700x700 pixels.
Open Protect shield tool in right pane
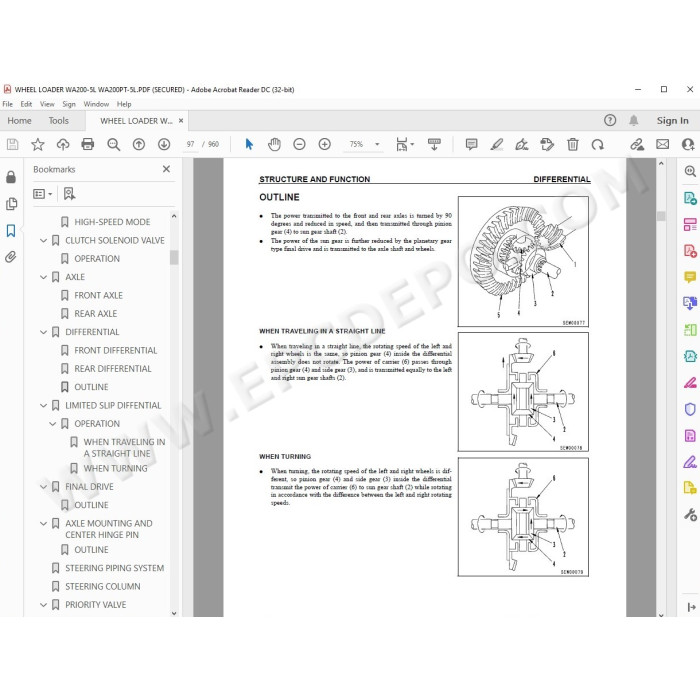[x=690, y=409]
